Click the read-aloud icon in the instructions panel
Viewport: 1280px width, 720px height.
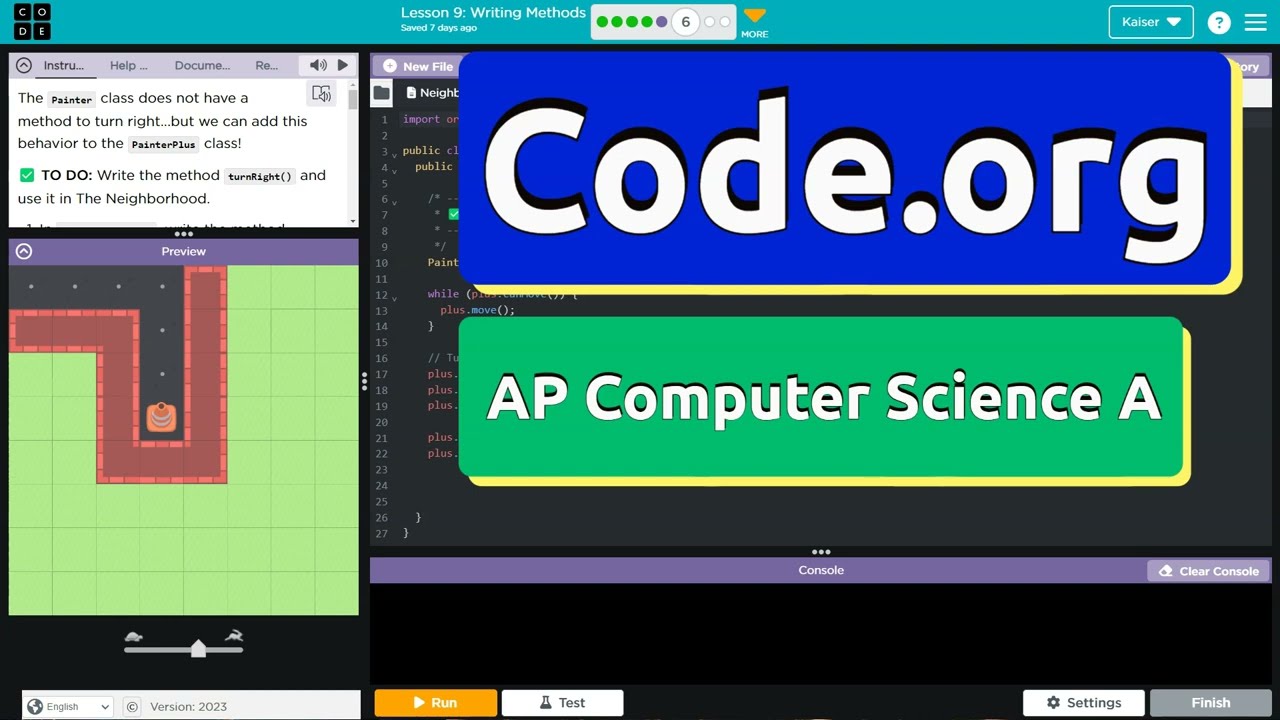[x=321, y=93]
